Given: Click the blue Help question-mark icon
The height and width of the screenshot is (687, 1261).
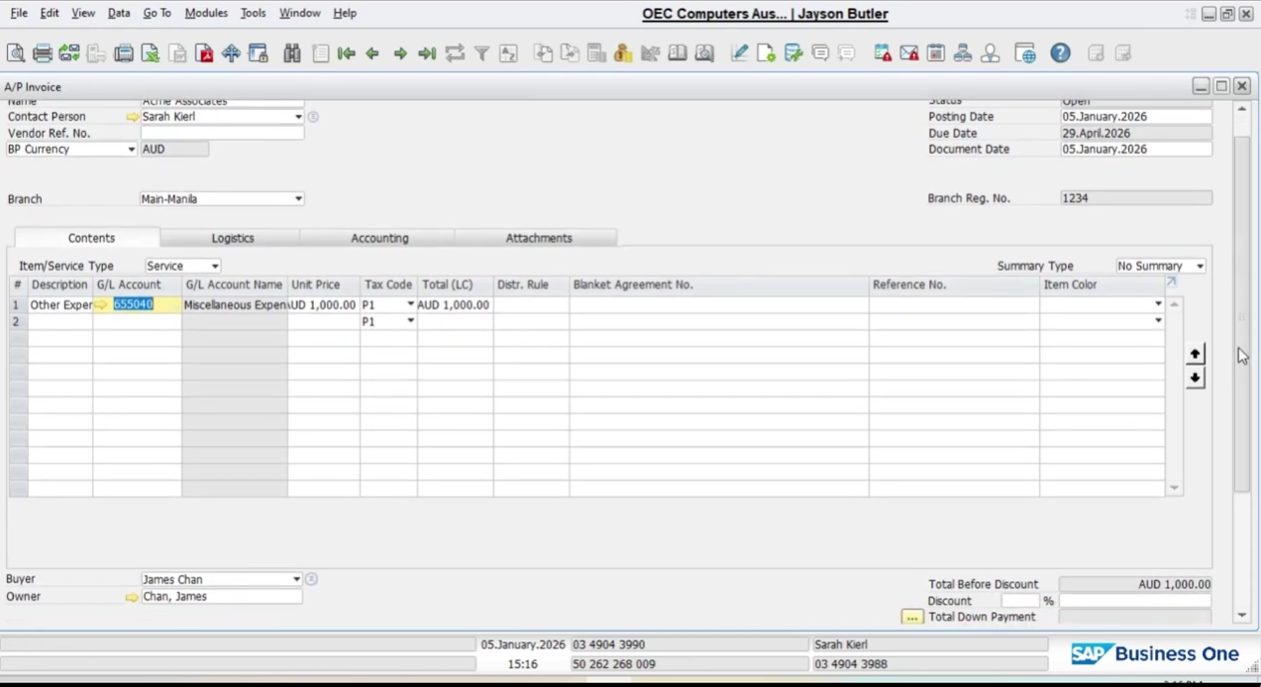Looking at the screenshot, I should coord(1060,53).
